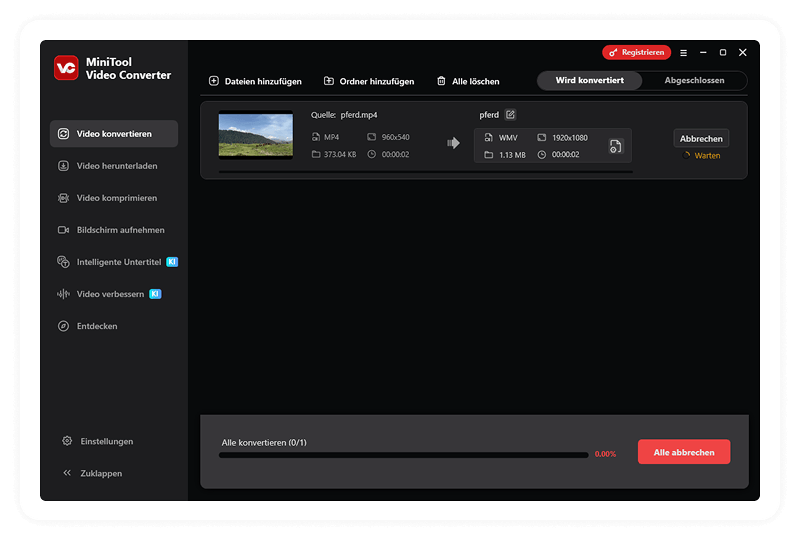Click Dateien hinzufügen

point(255,81)
